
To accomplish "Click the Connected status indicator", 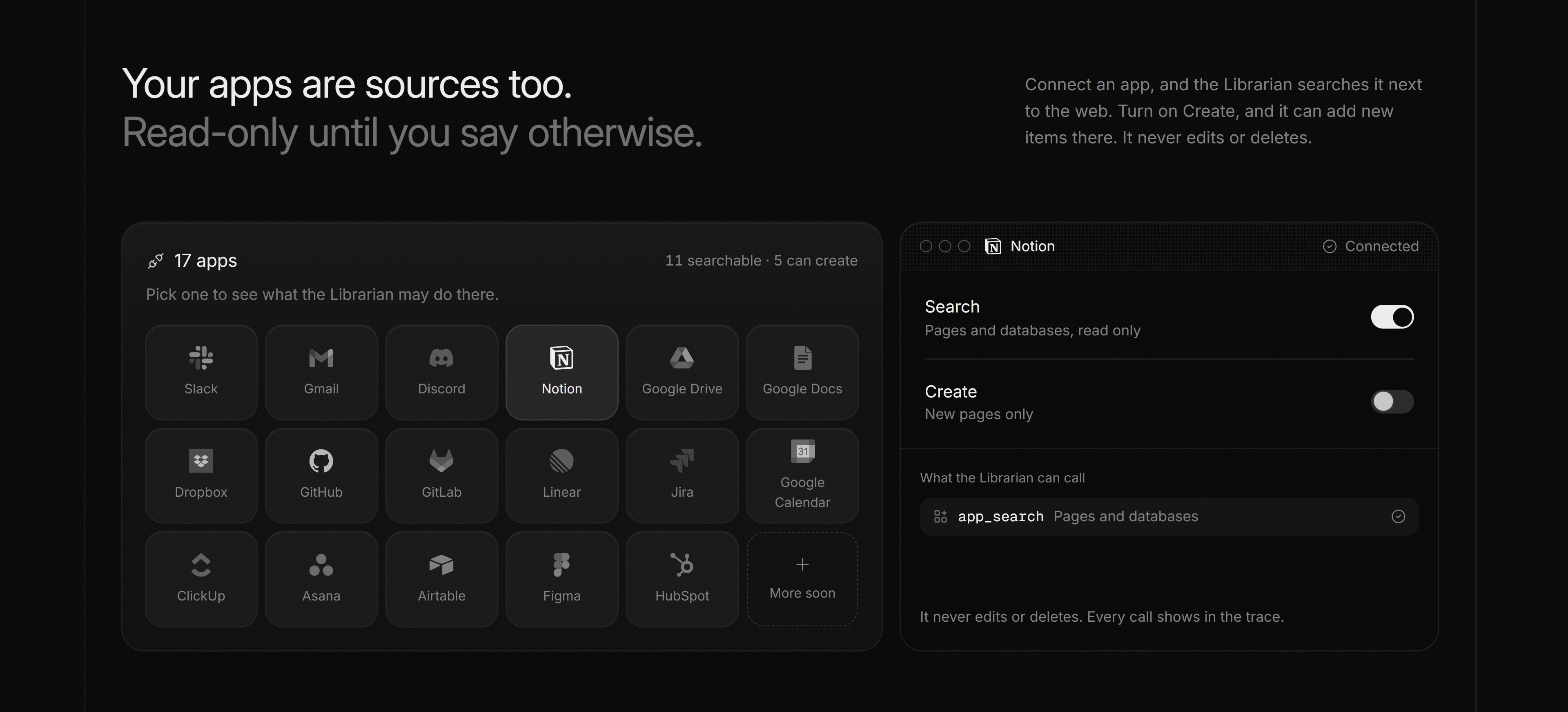I will 1371,246.
